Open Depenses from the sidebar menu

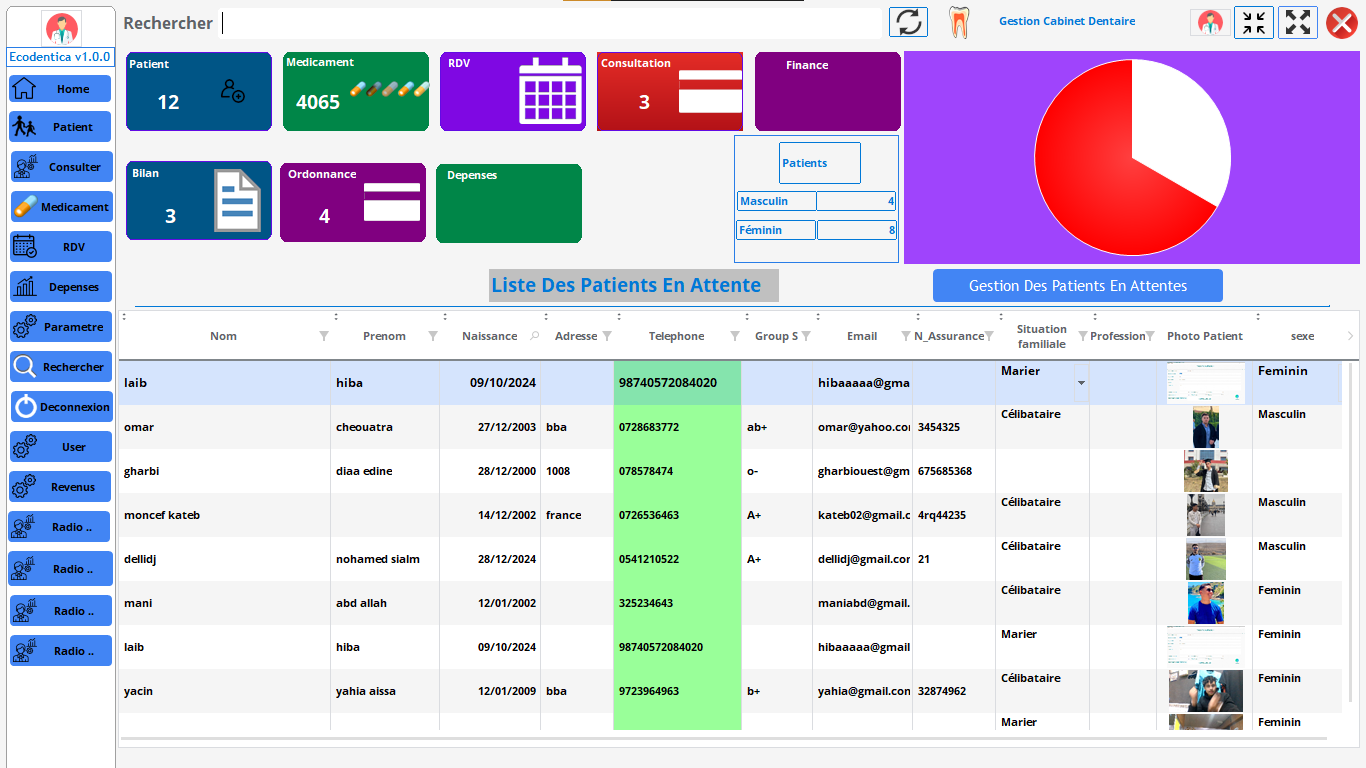pyautogui.click(x=61, y=287)
